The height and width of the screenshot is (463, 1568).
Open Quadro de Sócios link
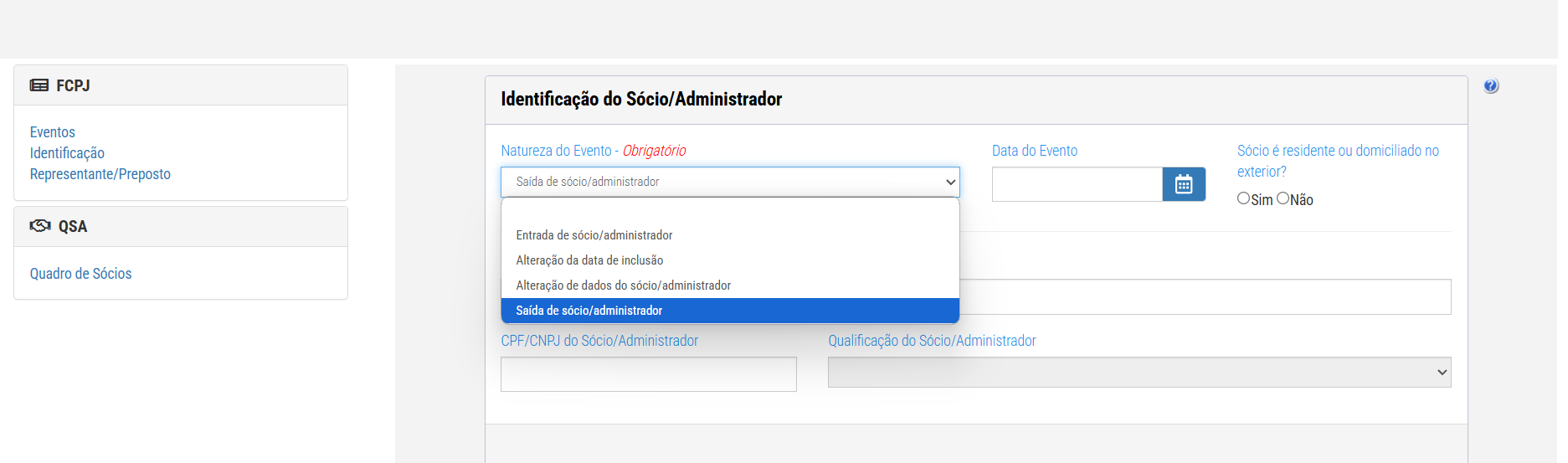(81, 274)
